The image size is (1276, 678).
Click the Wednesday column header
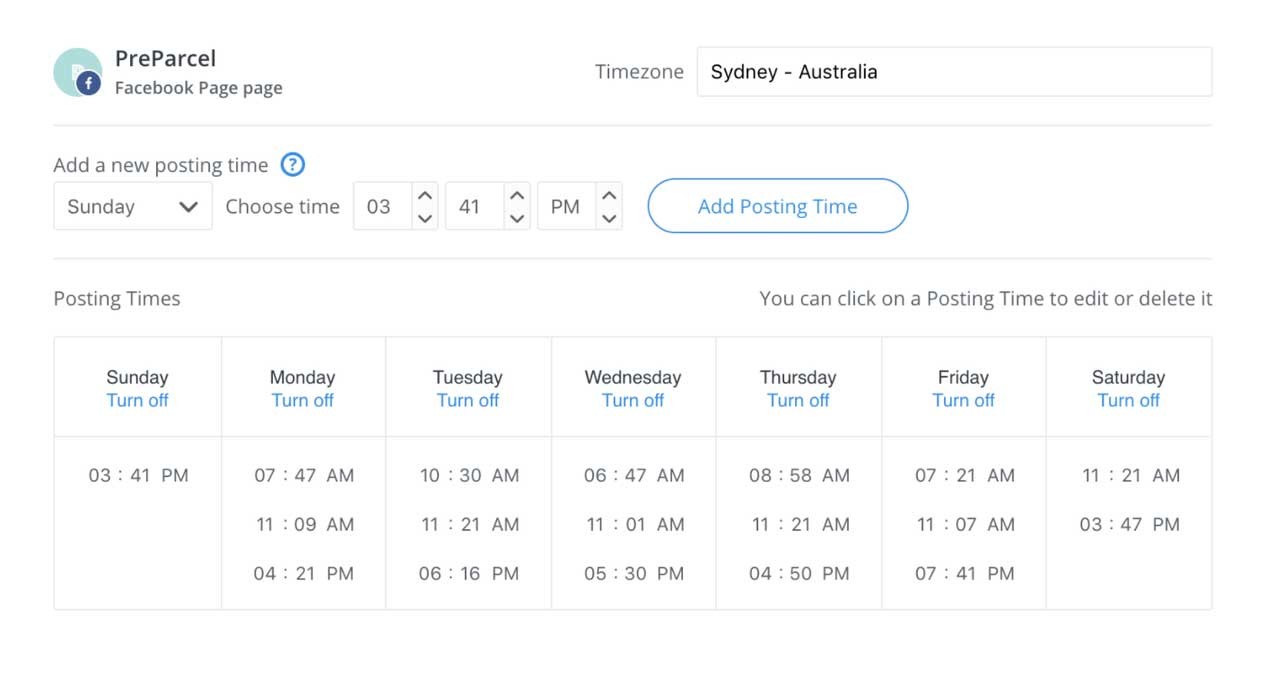[x=633, y=377]
